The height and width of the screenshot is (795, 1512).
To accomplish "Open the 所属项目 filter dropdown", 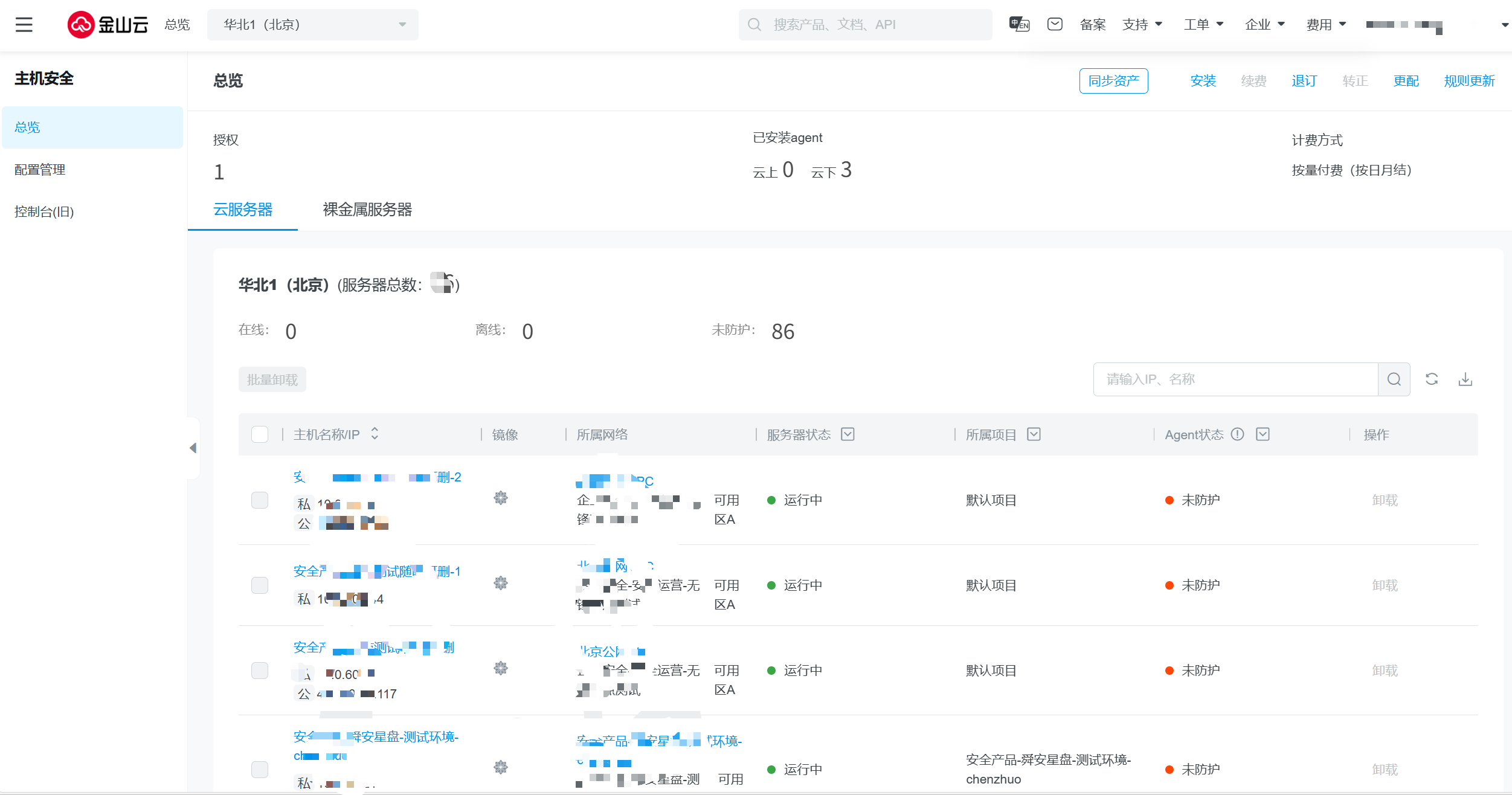I will pyautogui.click(x=1034, y=434).
